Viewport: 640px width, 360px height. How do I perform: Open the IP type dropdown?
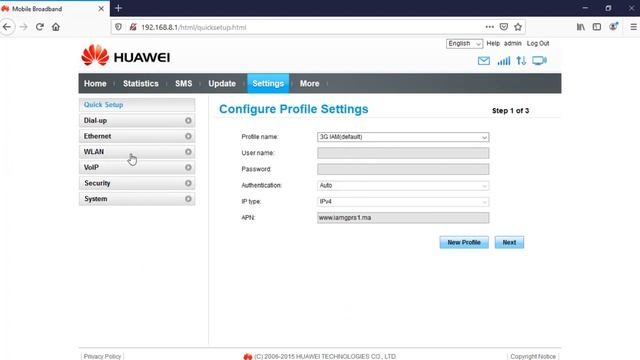point(403,202)
